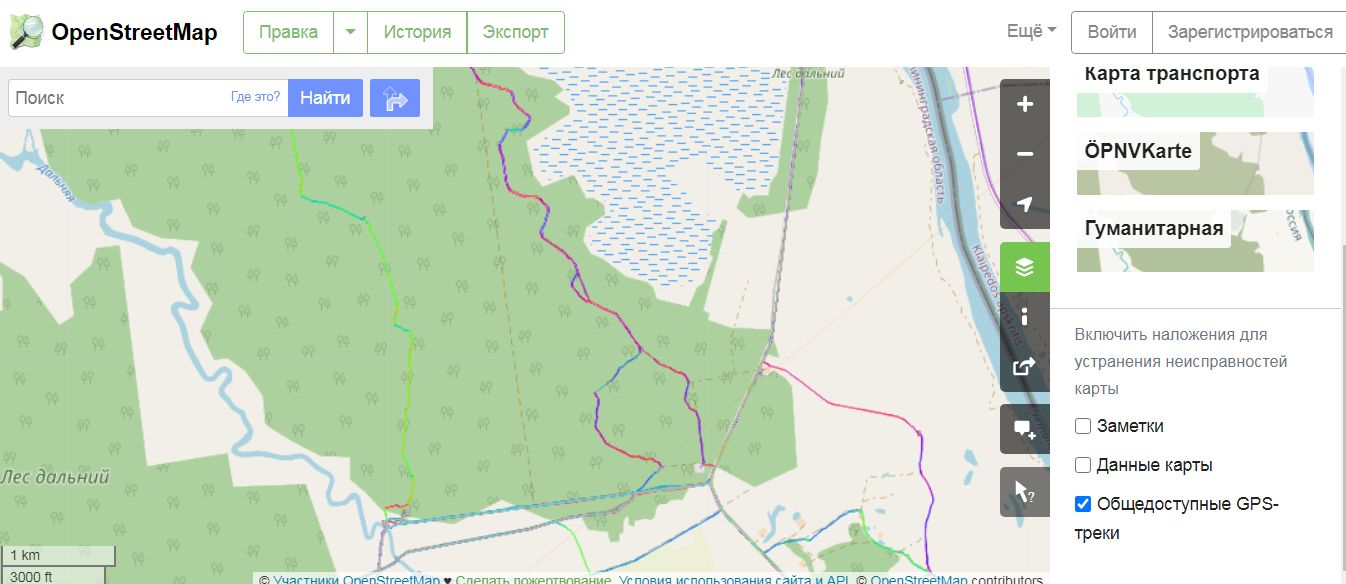Image resolution: width=1346 pixels, height=584 pixels.
Task: Toggle the map layers panel icon
Action: point(1024,267)
